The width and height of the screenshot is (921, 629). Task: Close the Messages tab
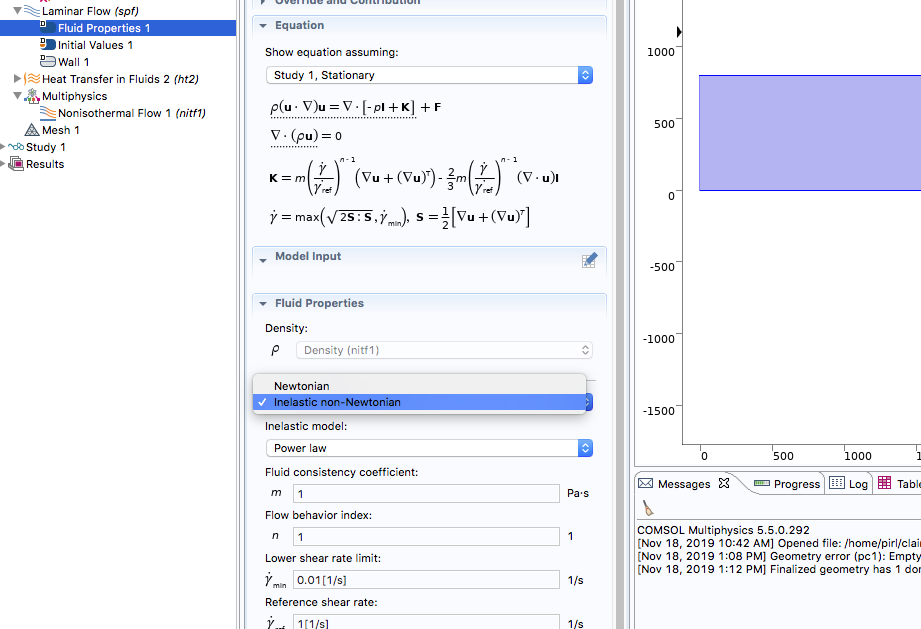pos(725,484)
